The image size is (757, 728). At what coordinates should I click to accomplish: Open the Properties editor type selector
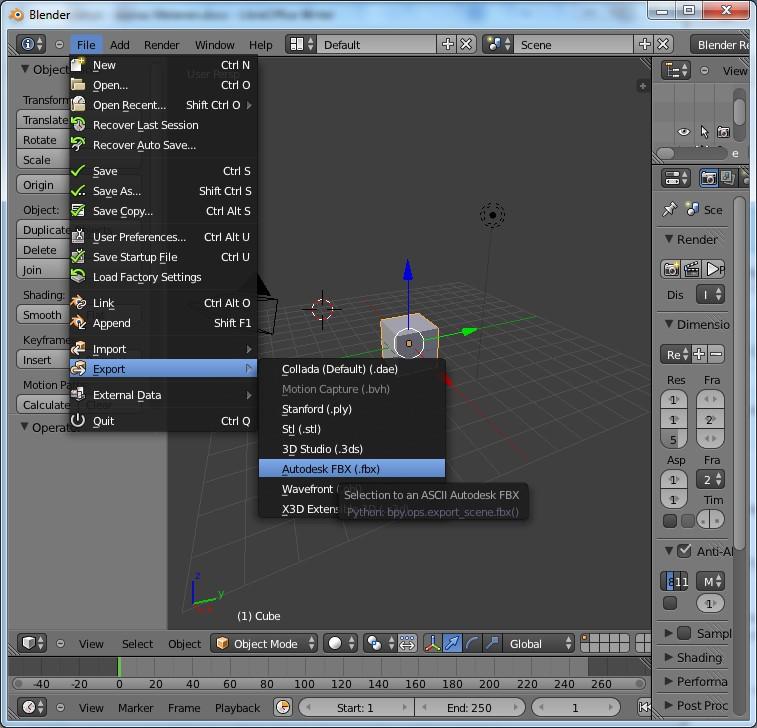675,178
